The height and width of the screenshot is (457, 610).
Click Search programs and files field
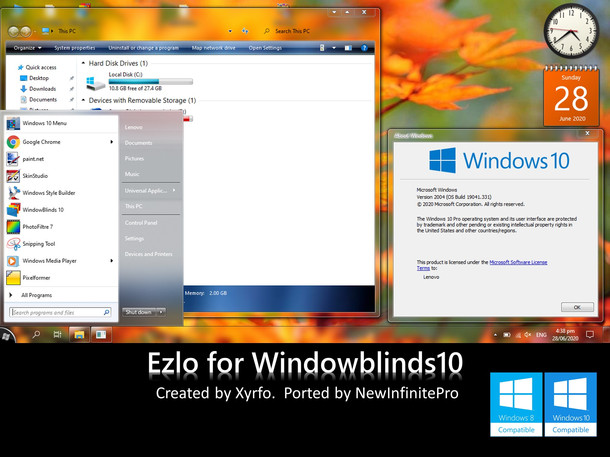[60, 312]
